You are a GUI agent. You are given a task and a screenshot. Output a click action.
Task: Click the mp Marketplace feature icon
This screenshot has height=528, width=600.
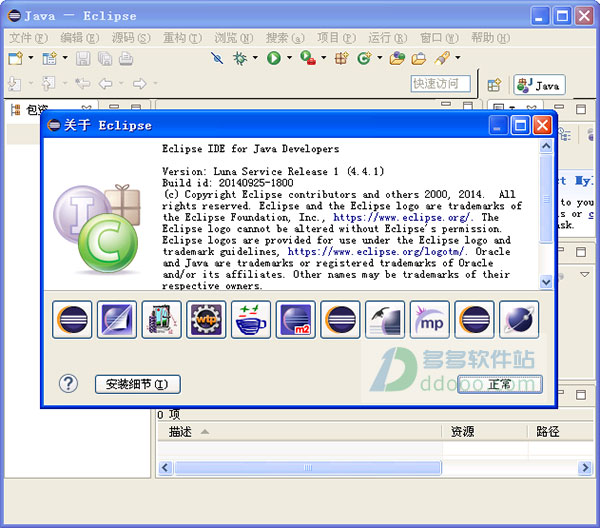click(x=430, y=319)
